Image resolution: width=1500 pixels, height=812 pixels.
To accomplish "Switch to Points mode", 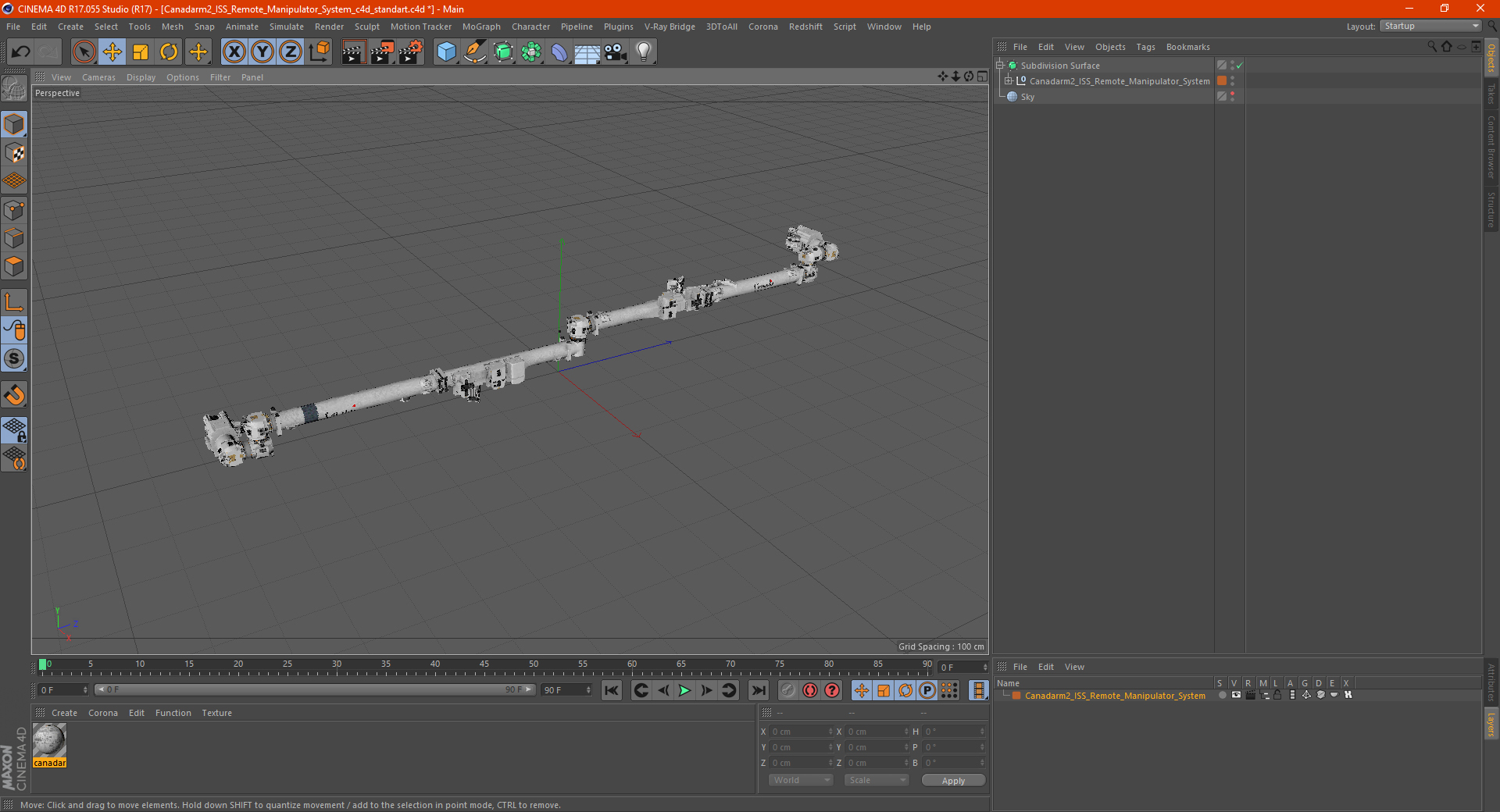I will [14, 210].
